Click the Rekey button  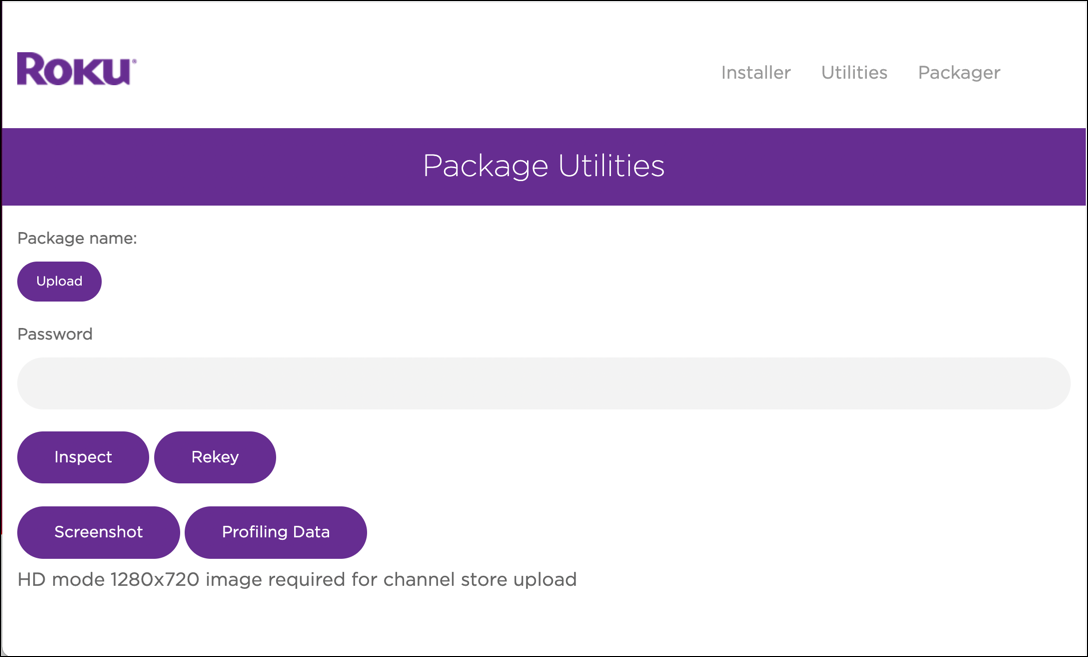pos(215,457)
